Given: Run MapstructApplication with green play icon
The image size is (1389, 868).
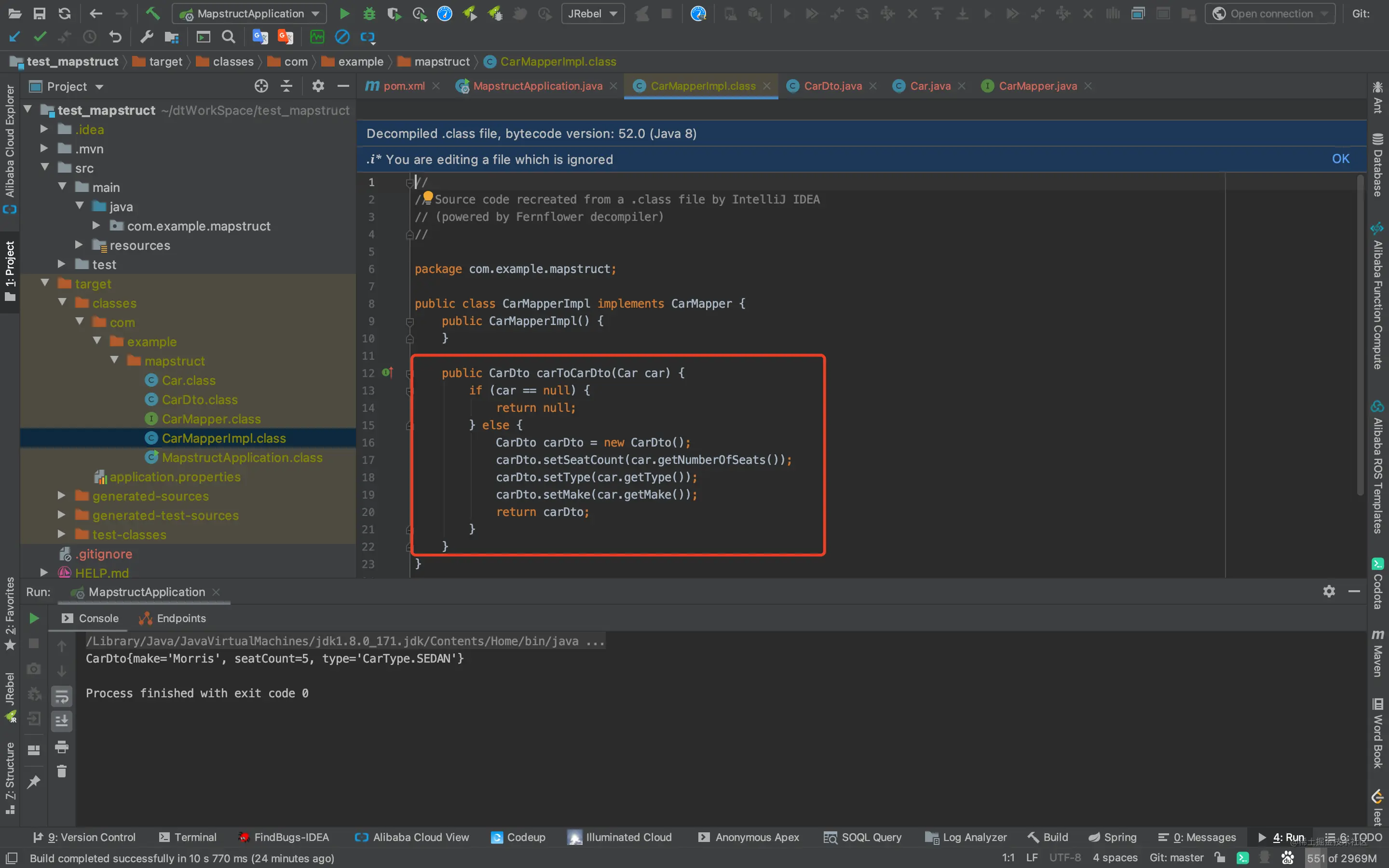Looking at the screenshot, I should [x=344, y=13].
